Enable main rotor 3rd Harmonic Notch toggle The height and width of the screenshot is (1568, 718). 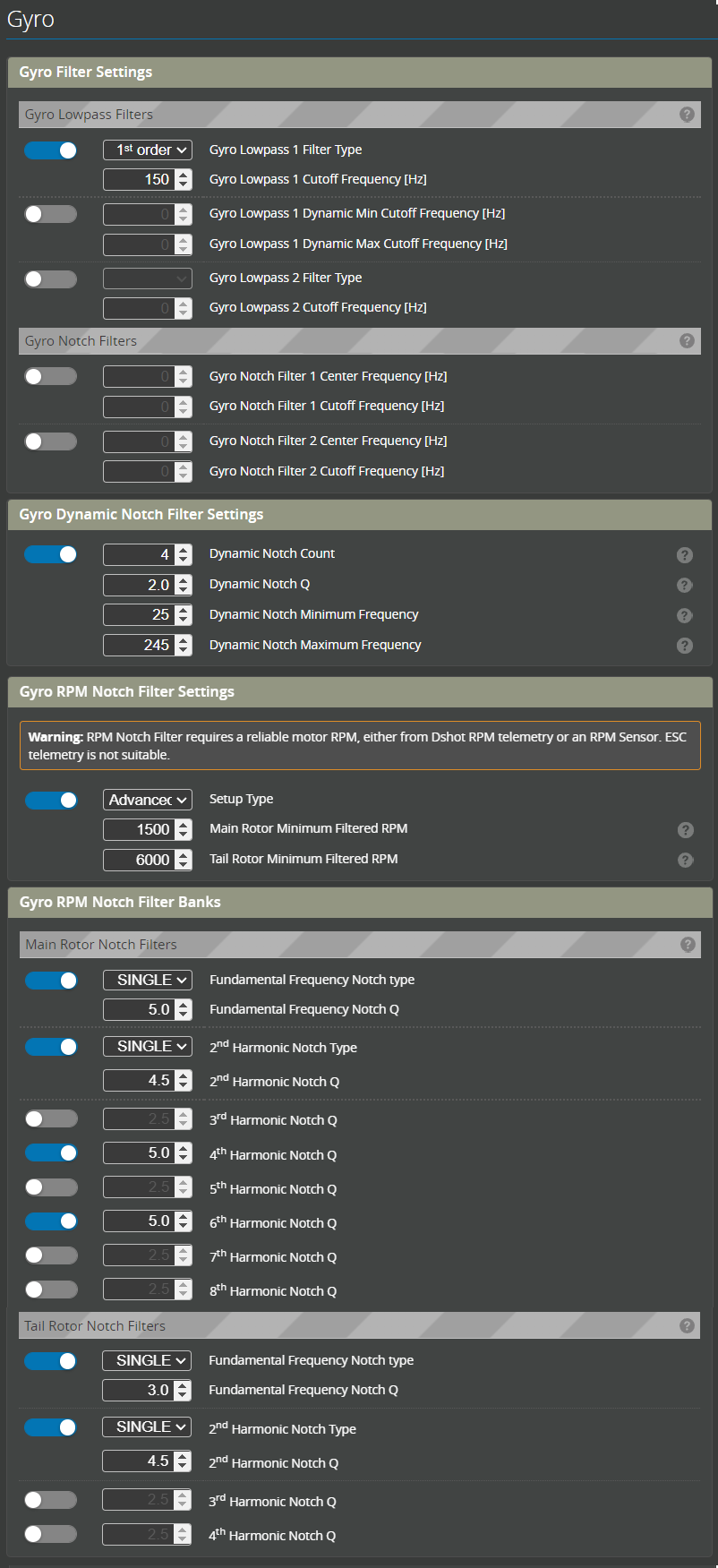51,1119
